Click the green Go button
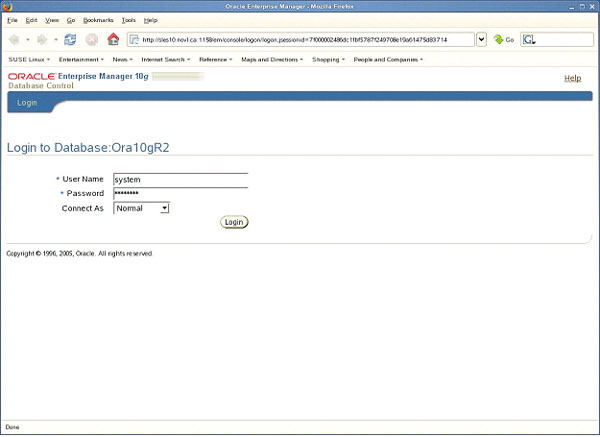 coord(503,39)
